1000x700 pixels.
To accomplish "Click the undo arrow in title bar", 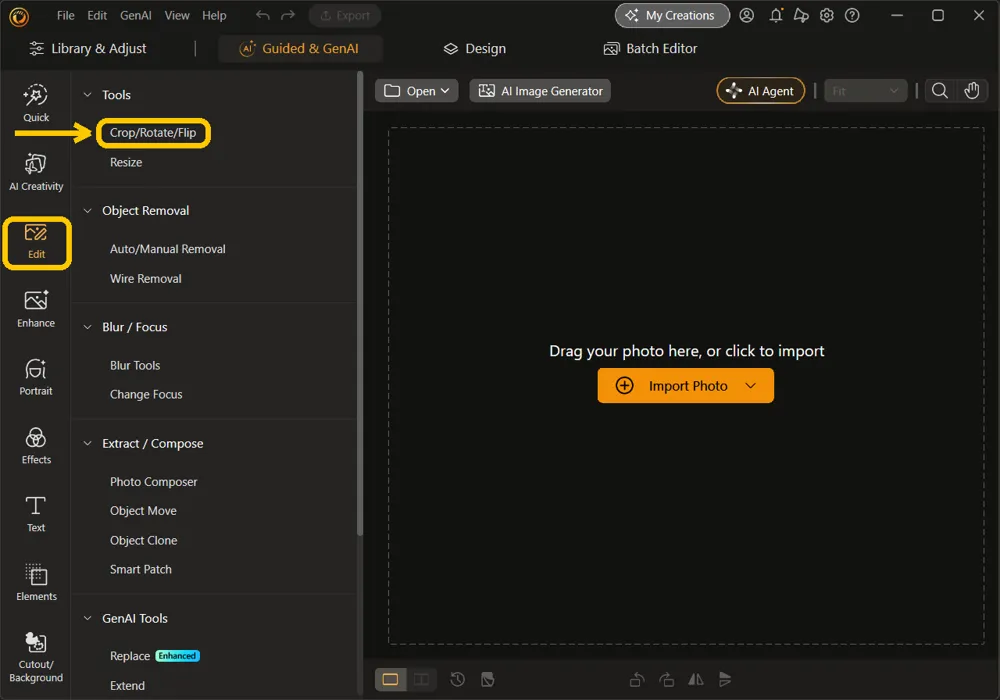I will [x=262, y=15].
